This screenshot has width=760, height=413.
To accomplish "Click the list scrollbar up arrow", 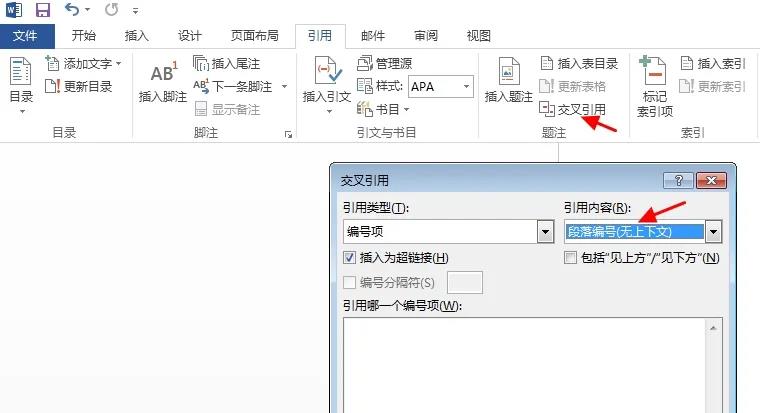I will click(713, 328).
